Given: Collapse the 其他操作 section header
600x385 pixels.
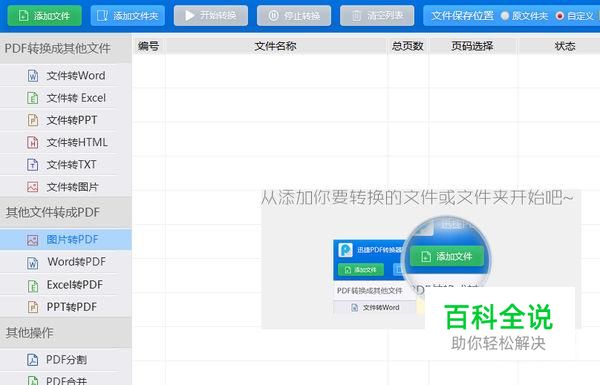Looking at the screenshot, I should point(66,333).
